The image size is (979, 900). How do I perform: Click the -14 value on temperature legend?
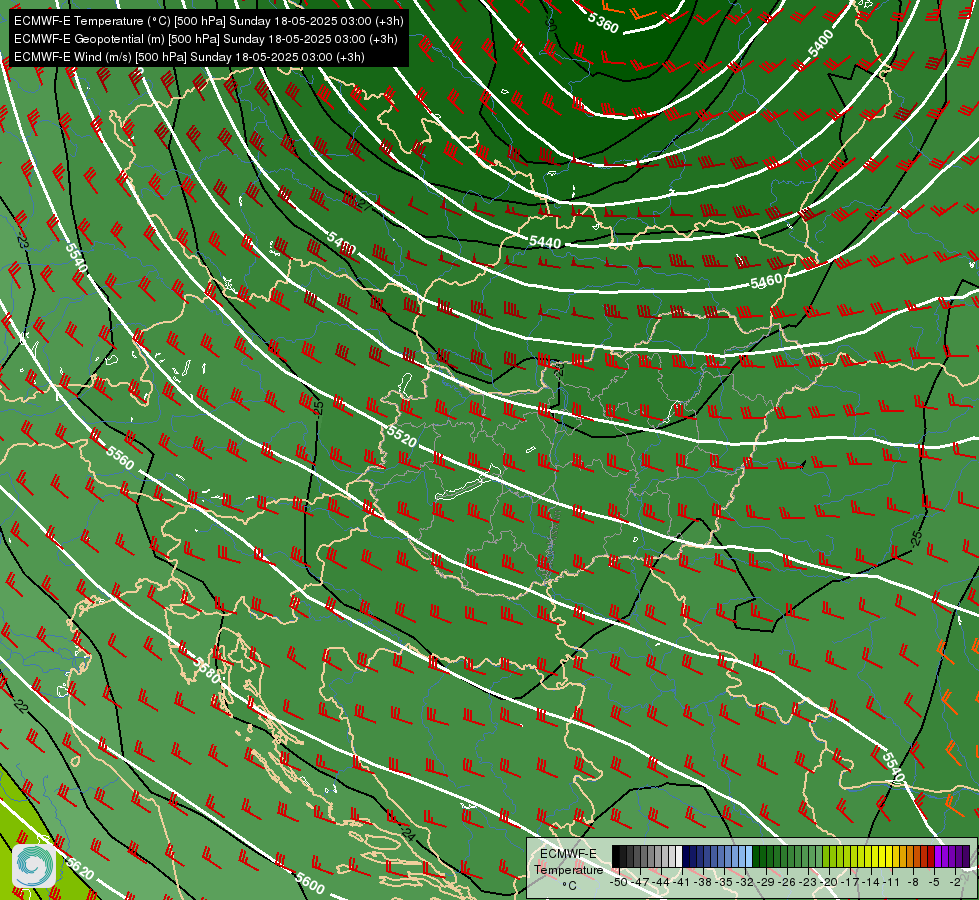(x=872, y=882)
